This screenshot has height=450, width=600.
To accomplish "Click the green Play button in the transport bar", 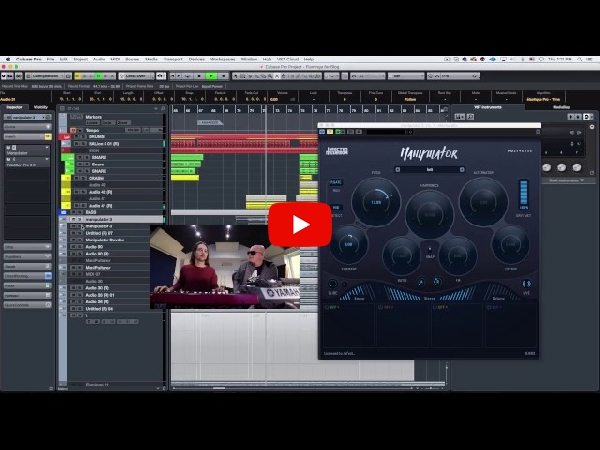I will [211, 76].
